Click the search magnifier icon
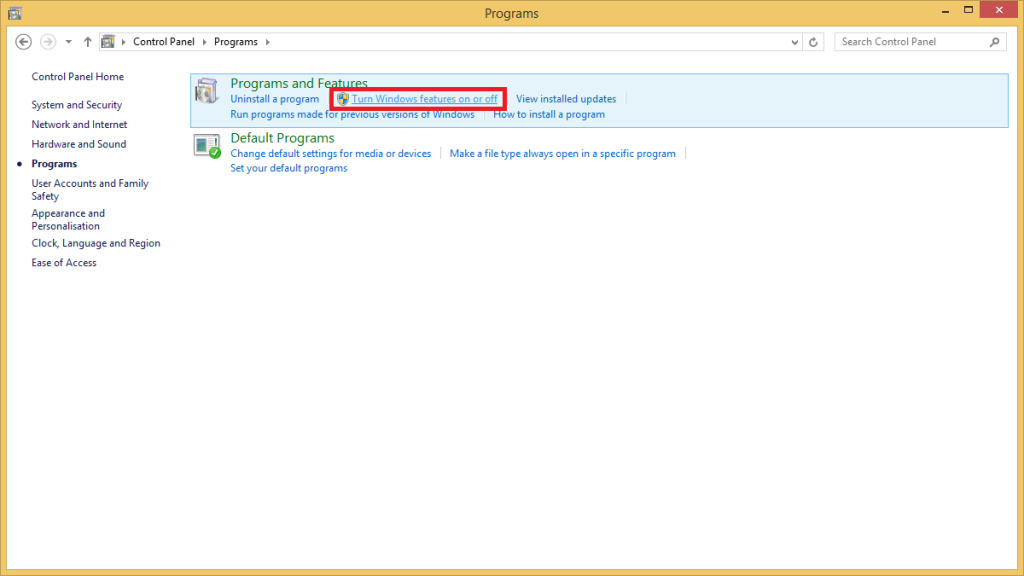 click(994, 42)
